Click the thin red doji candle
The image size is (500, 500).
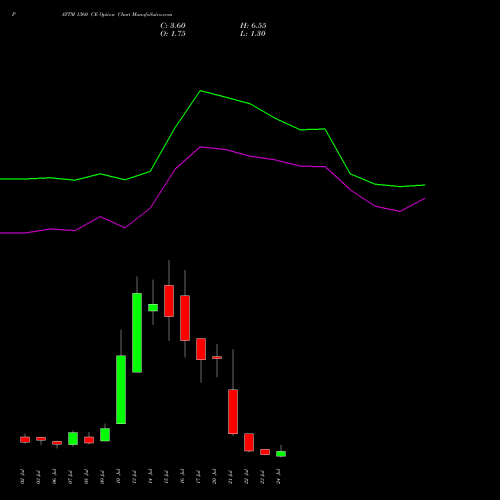click(217, 357)
